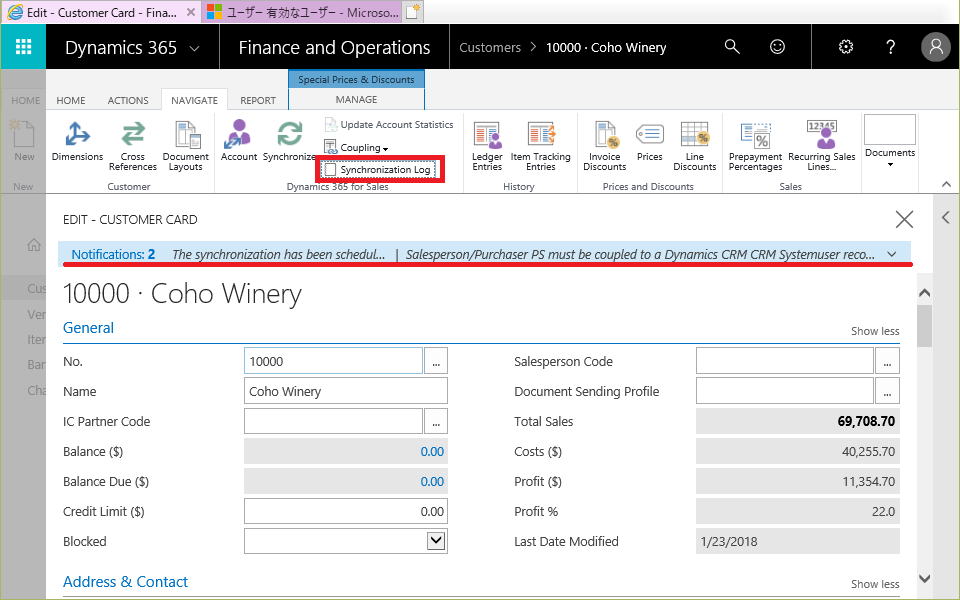Expand the Dynamics 365 dropdown chevron
The image size is (960, 600).
click(195, 48)
